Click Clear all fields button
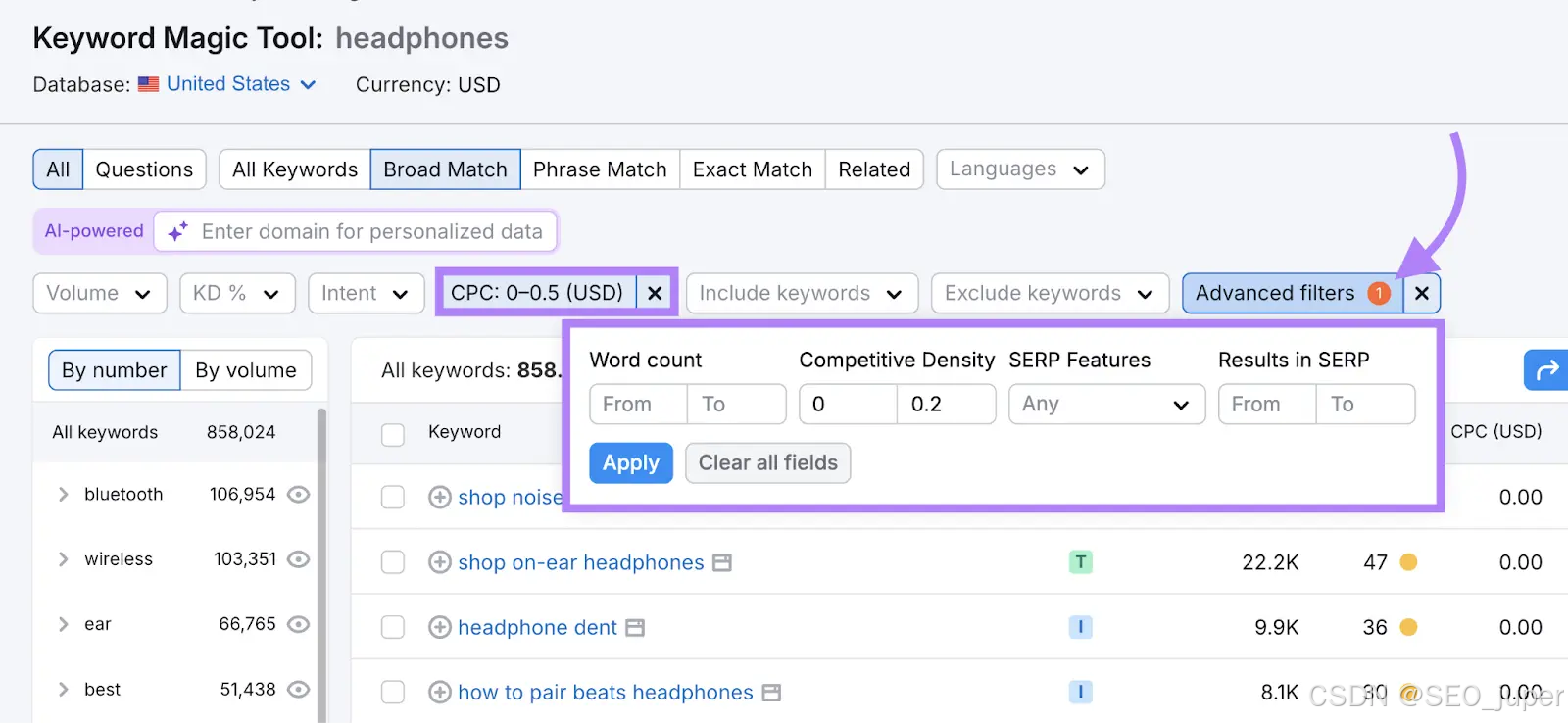 click(x=767, y=462)
